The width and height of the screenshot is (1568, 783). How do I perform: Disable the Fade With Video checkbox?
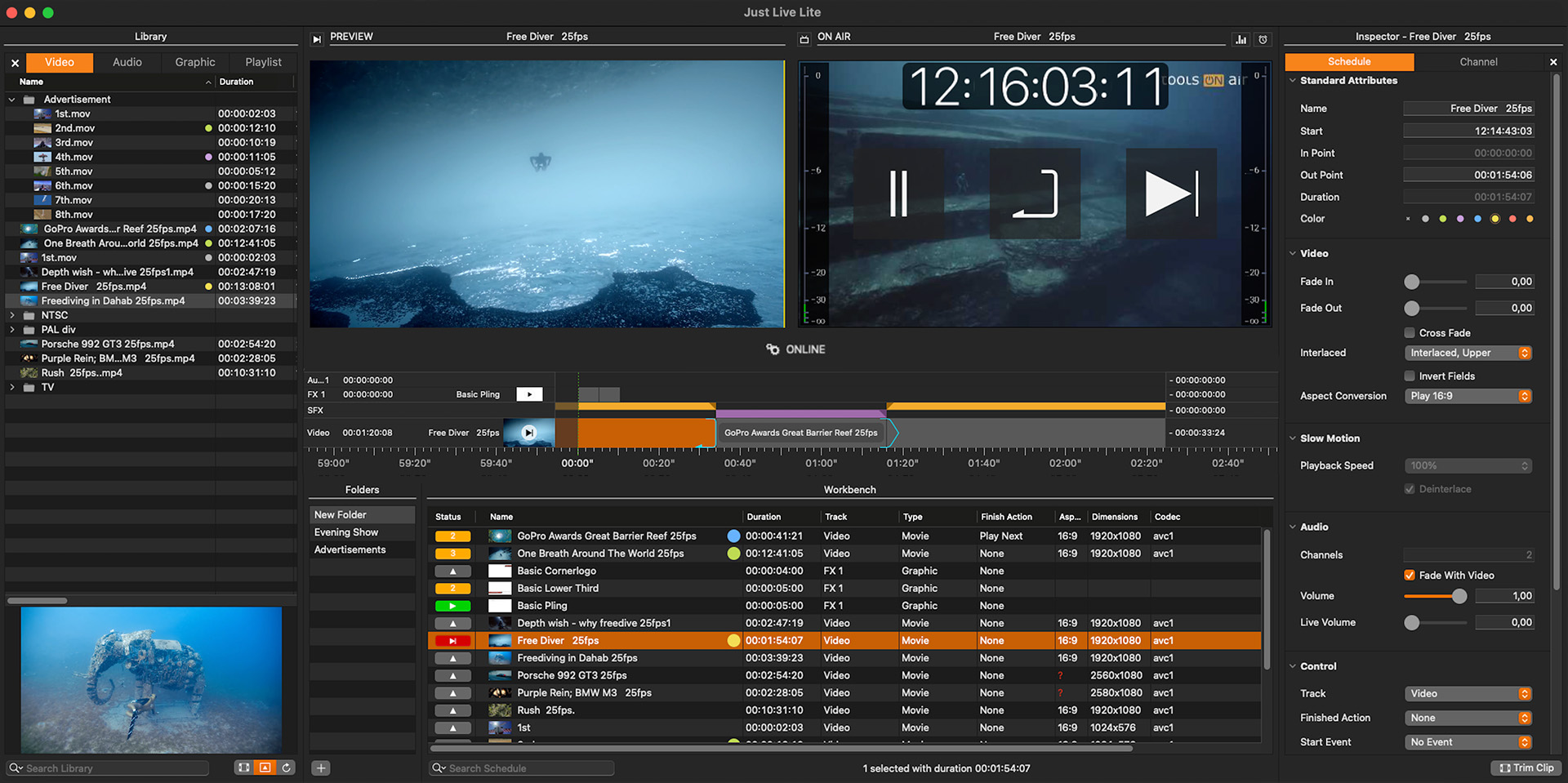click(1409, 575)
